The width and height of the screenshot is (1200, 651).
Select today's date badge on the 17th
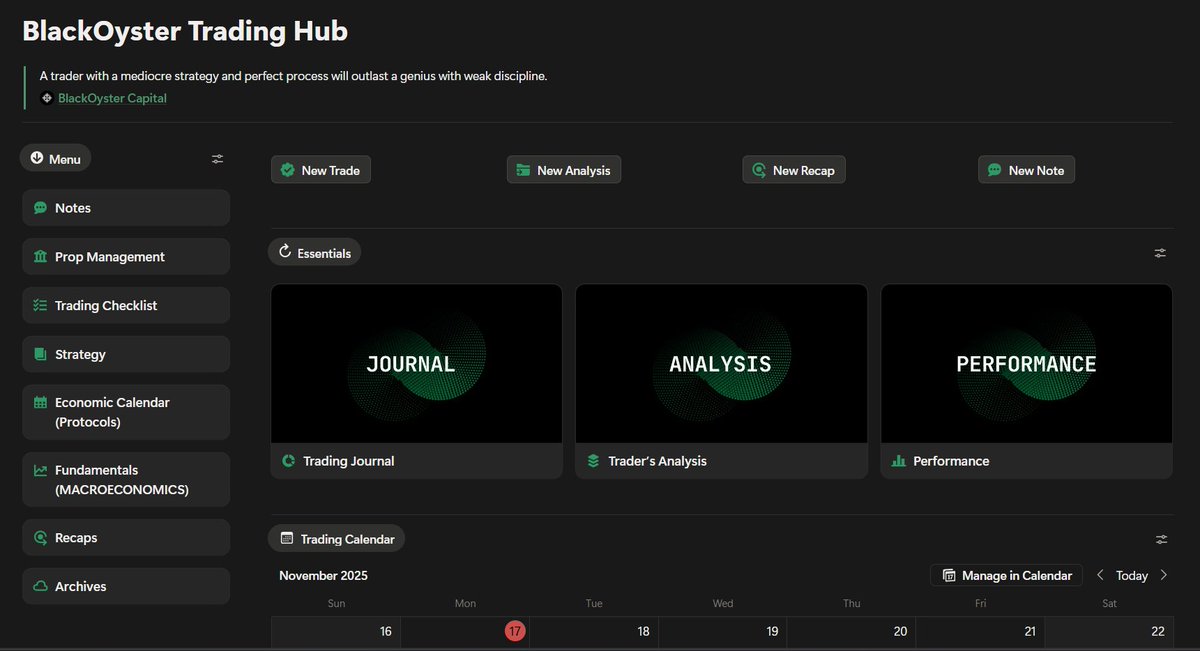tap(515, 631)
